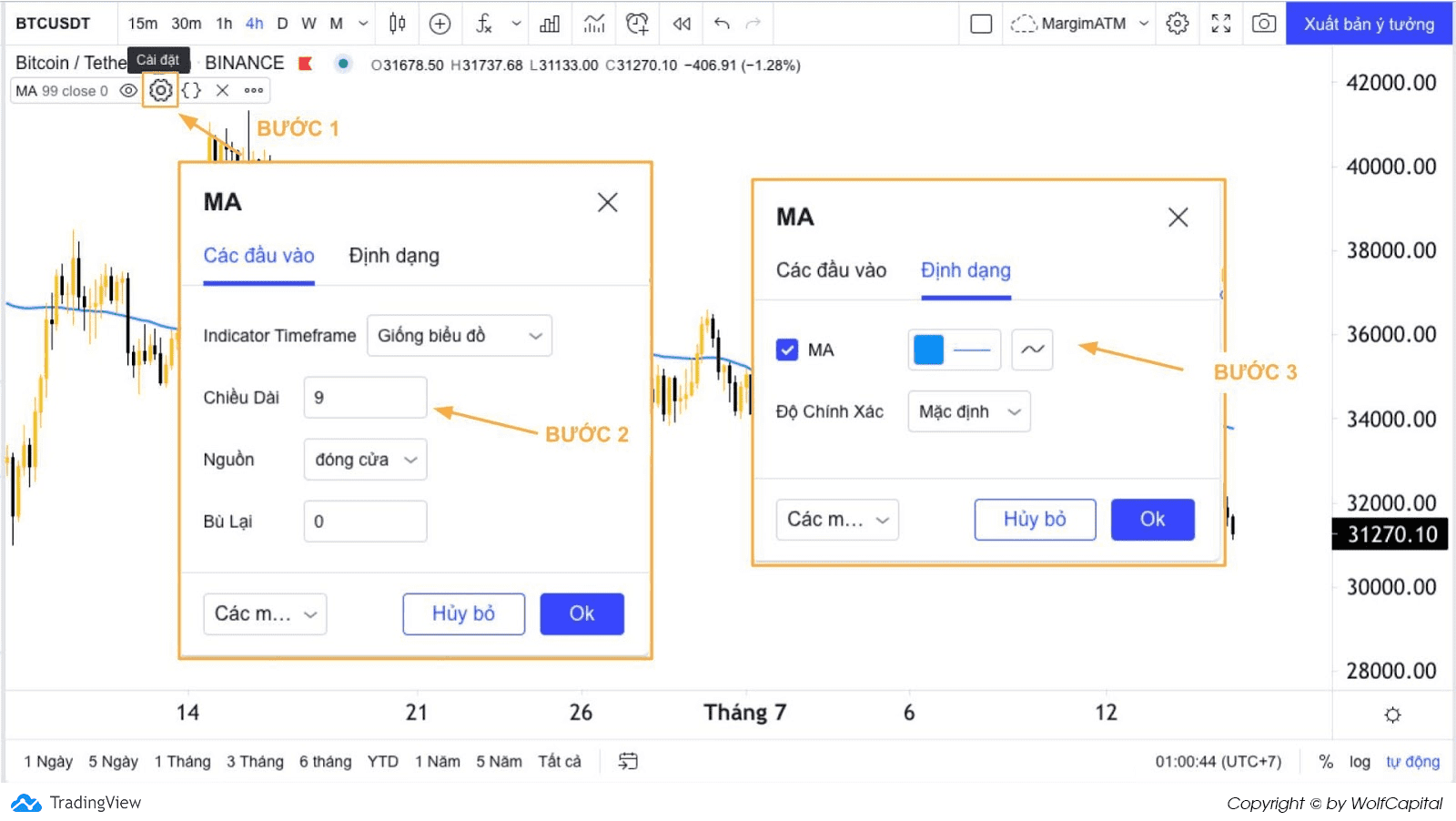Take chart snapshot camera icon
1456x821 pixels.
tap(1264, 24)
